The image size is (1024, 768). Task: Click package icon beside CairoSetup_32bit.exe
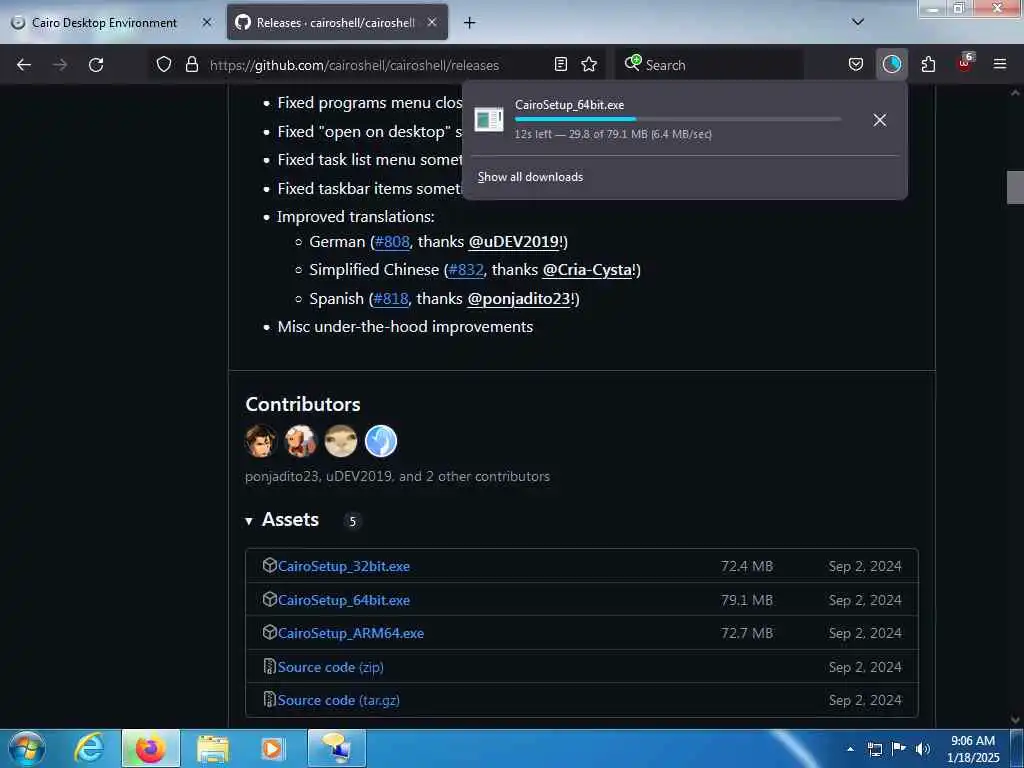tap(269, 566)
